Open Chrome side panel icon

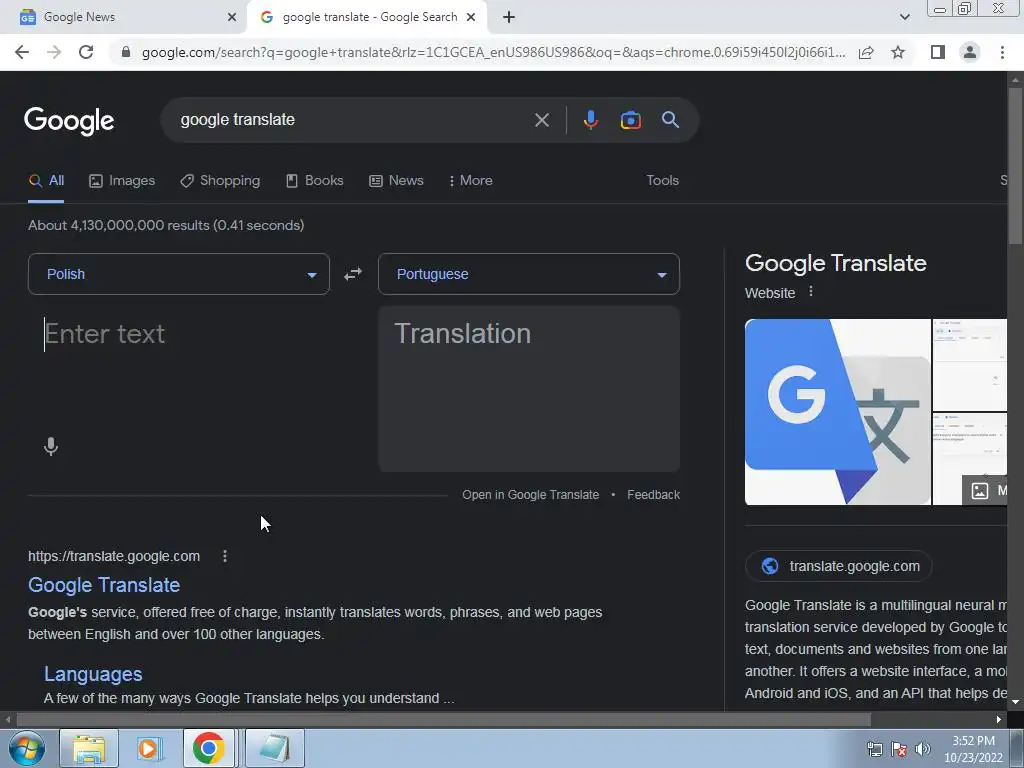[938, 52]
